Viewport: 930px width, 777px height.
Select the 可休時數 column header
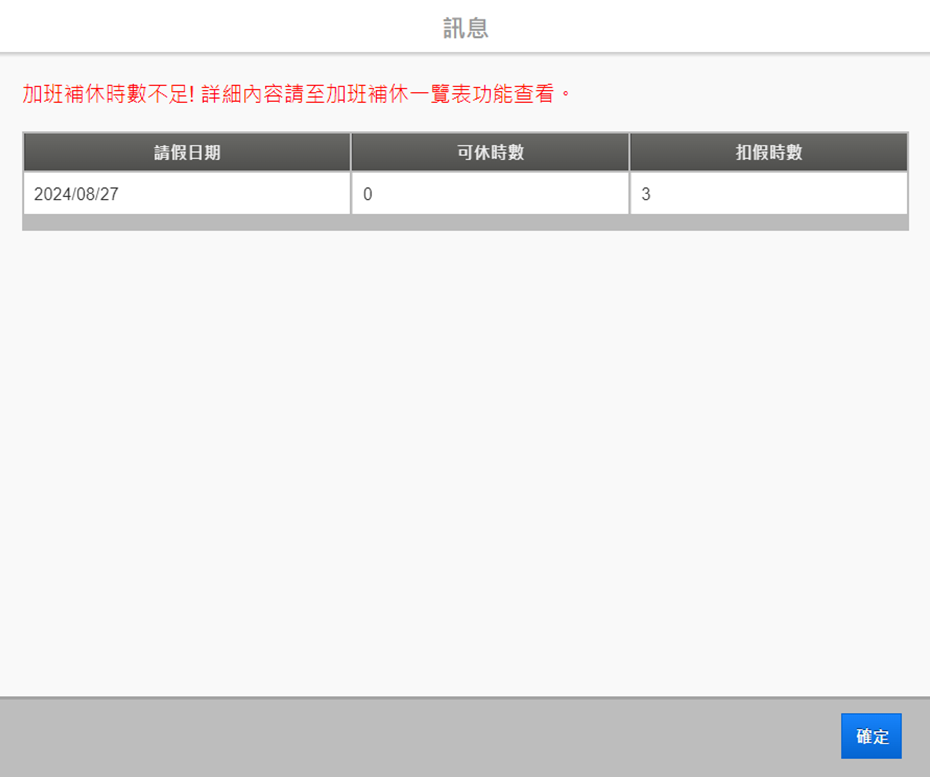(490, 152)
